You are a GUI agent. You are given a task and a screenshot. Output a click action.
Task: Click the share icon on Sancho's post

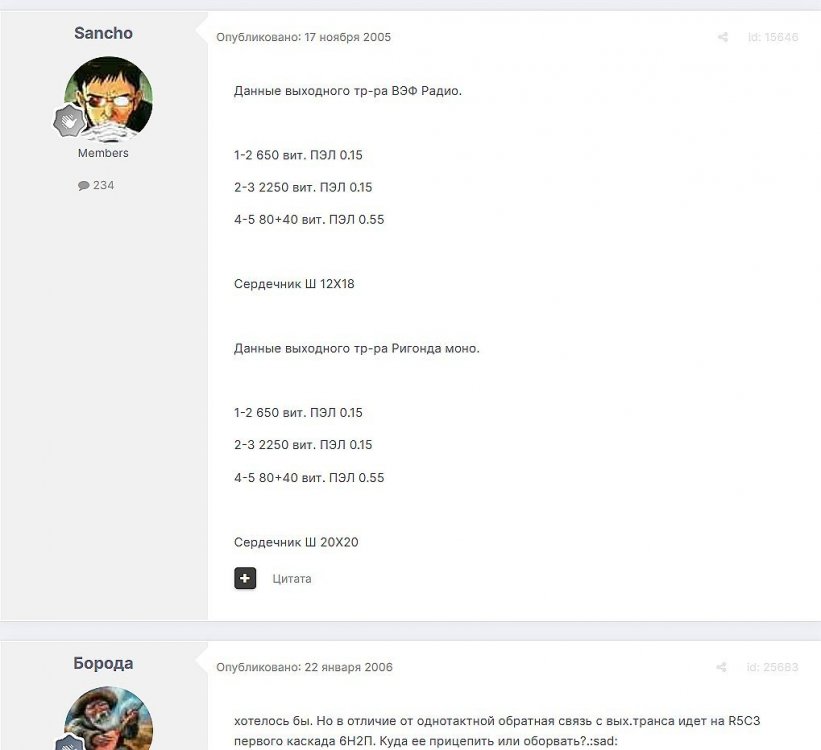coord(723,37)
